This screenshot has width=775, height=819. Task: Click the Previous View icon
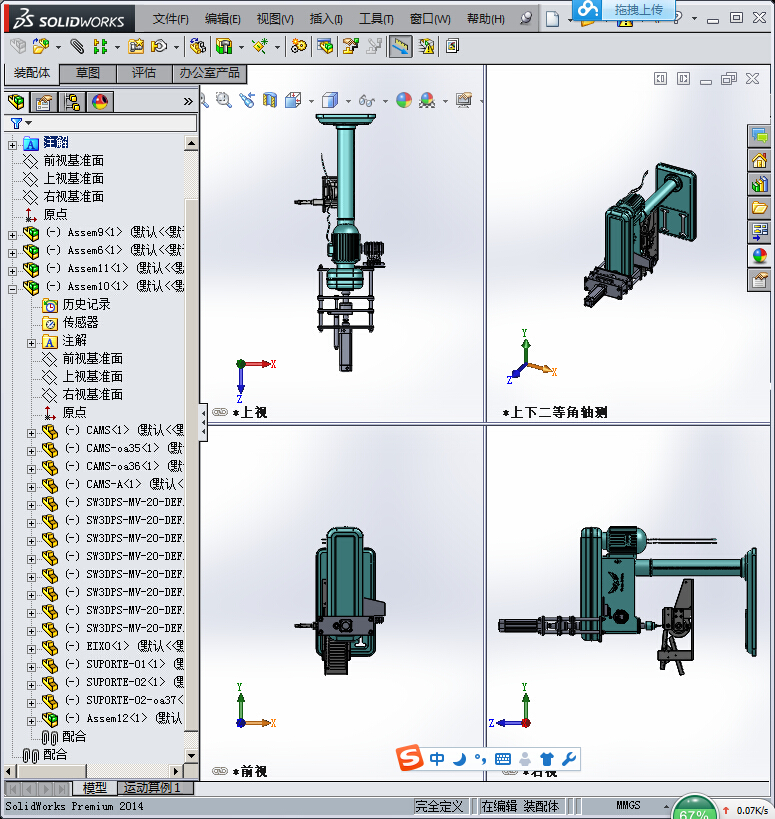pyautogui.click(x=247, y=100)
